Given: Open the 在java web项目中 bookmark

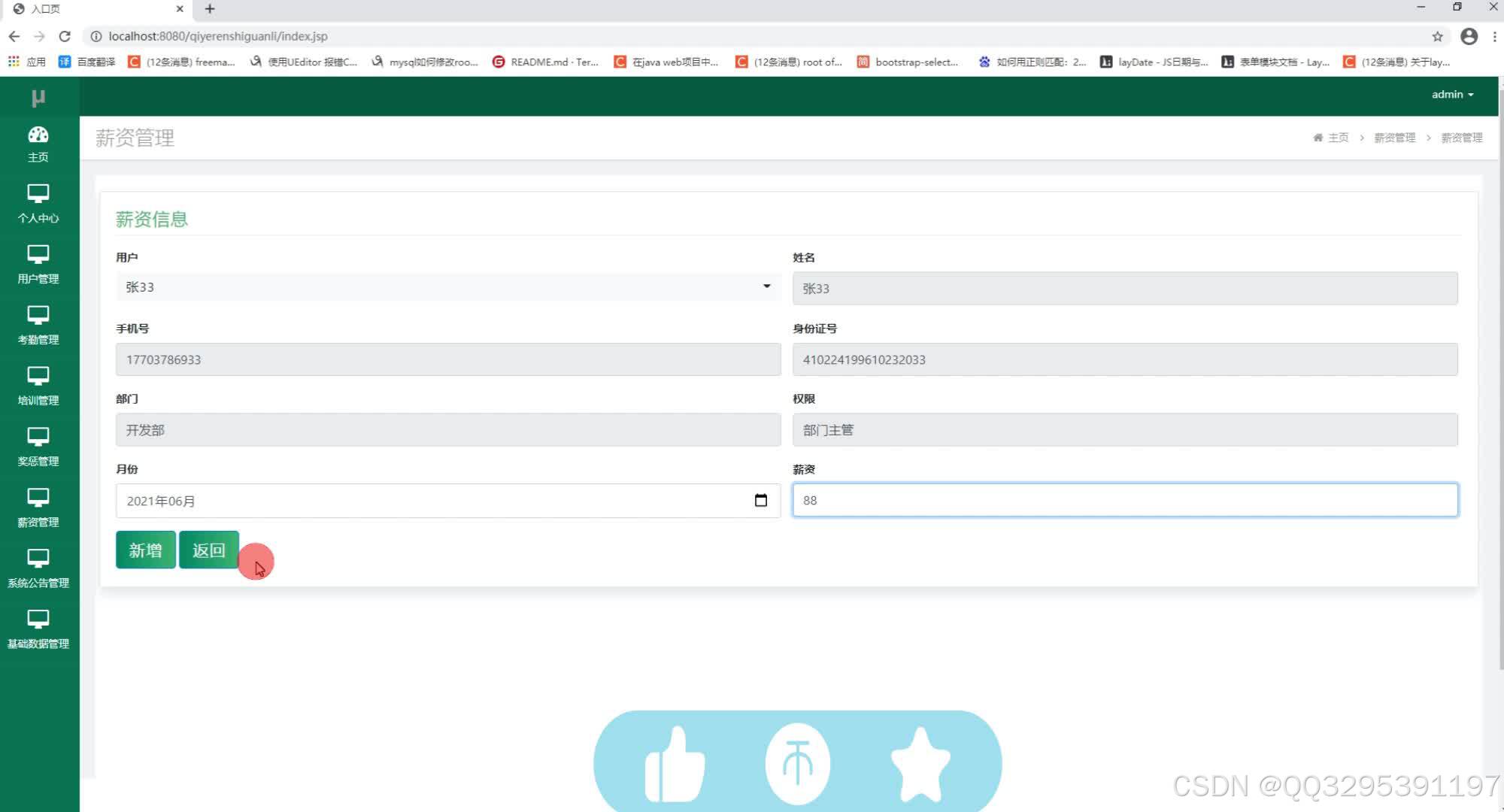Looking at the screenshot, I should [x=667, y=62].
